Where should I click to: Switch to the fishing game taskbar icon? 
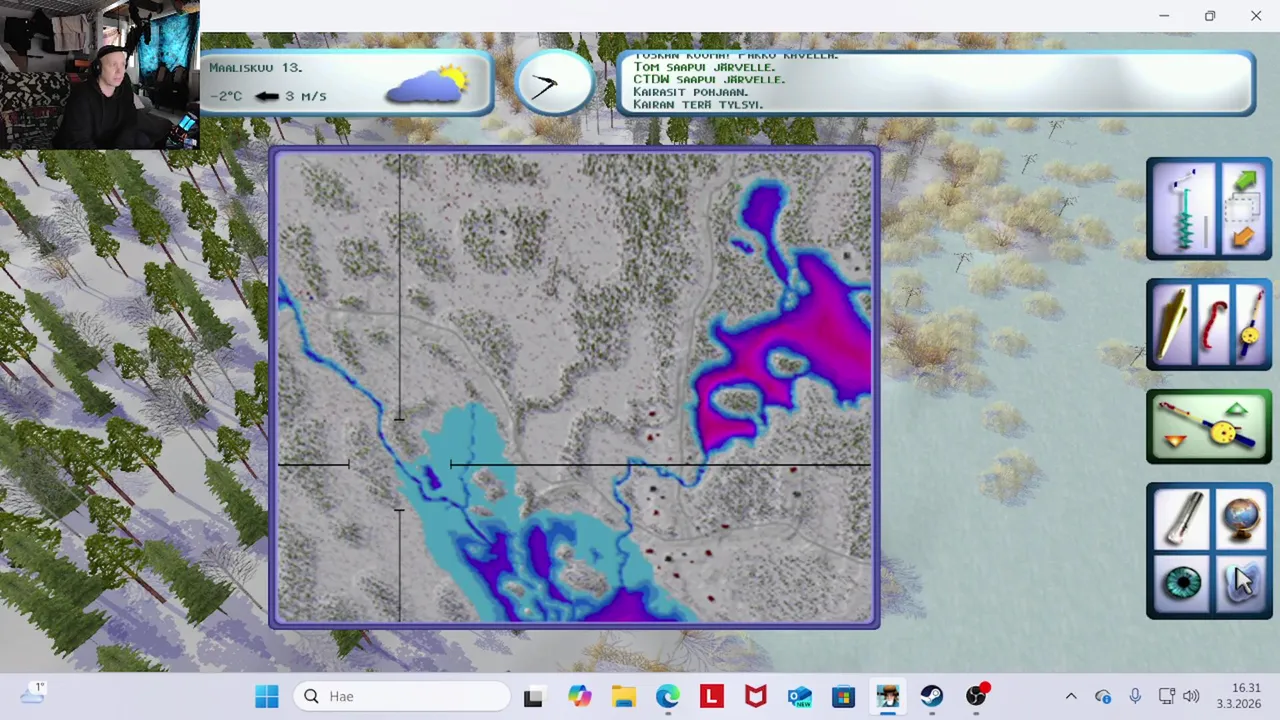point(887,696)
